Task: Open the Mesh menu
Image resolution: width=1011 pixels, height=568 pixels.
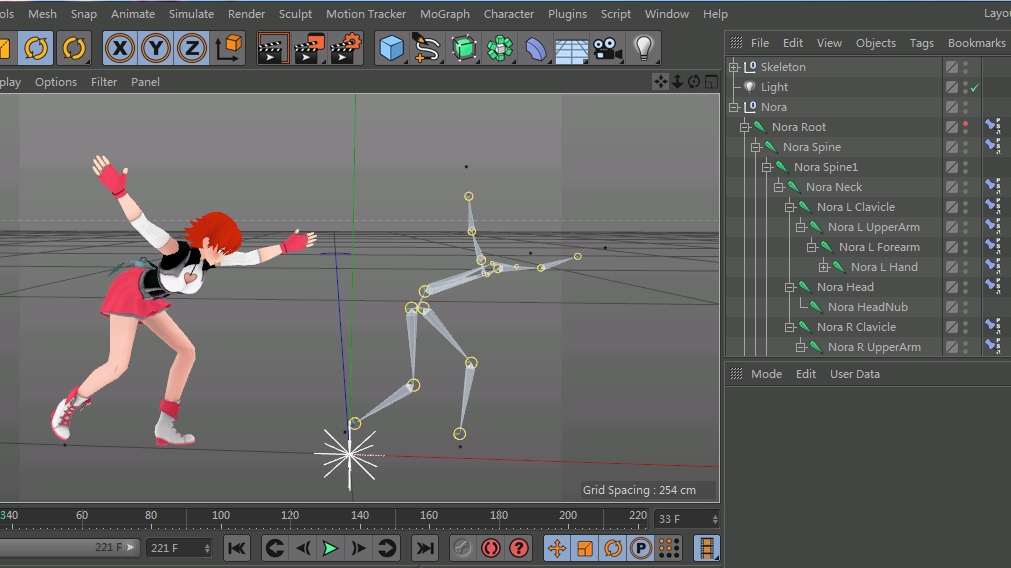Action: (42, 14)
